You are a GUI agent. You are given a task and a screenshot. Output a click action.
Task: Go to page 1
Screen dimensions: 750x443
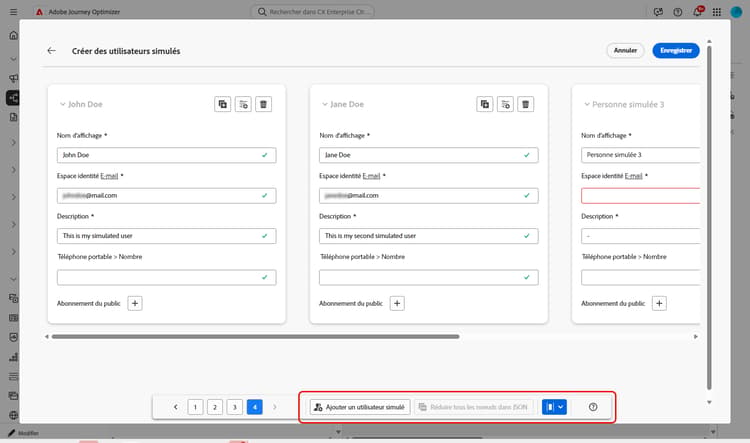click(x=195, y=407)
